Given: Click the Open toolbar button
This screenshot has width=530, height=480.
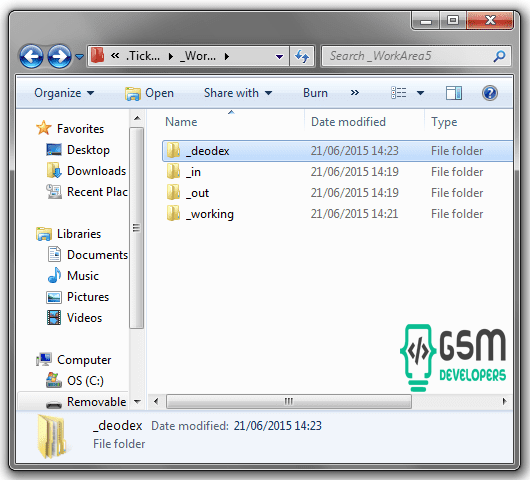Looking at the screenshot, I should click(149, 93).
